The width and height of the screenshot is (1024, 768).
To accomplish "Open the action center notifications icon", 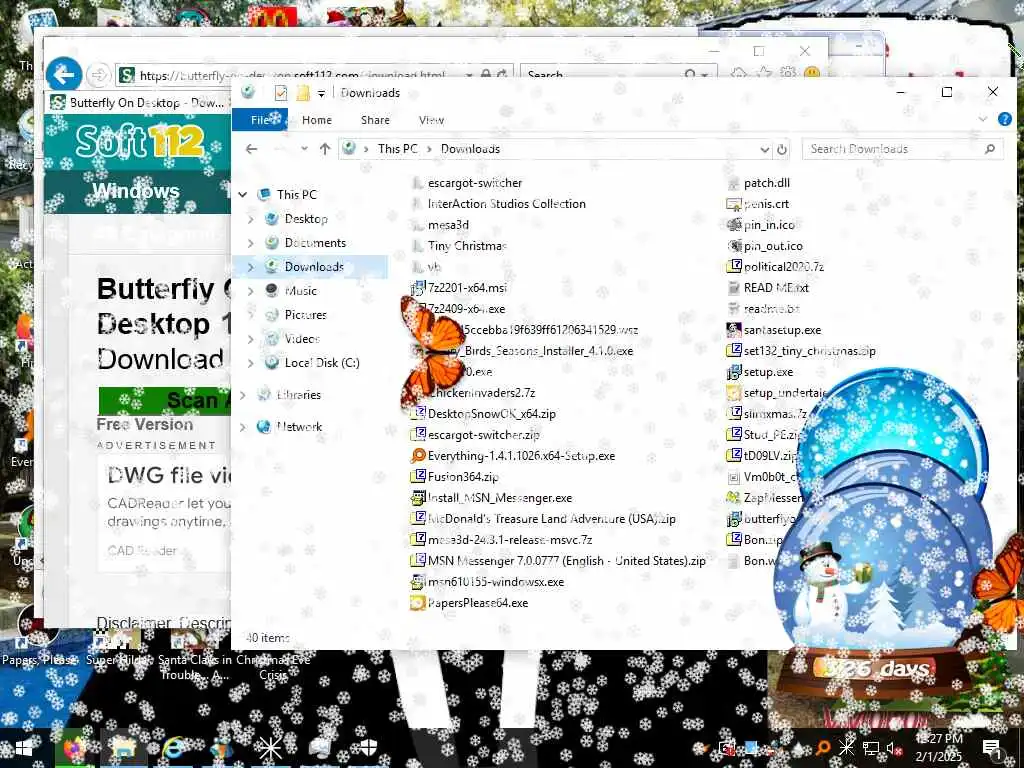I will (x=992, y=749).
